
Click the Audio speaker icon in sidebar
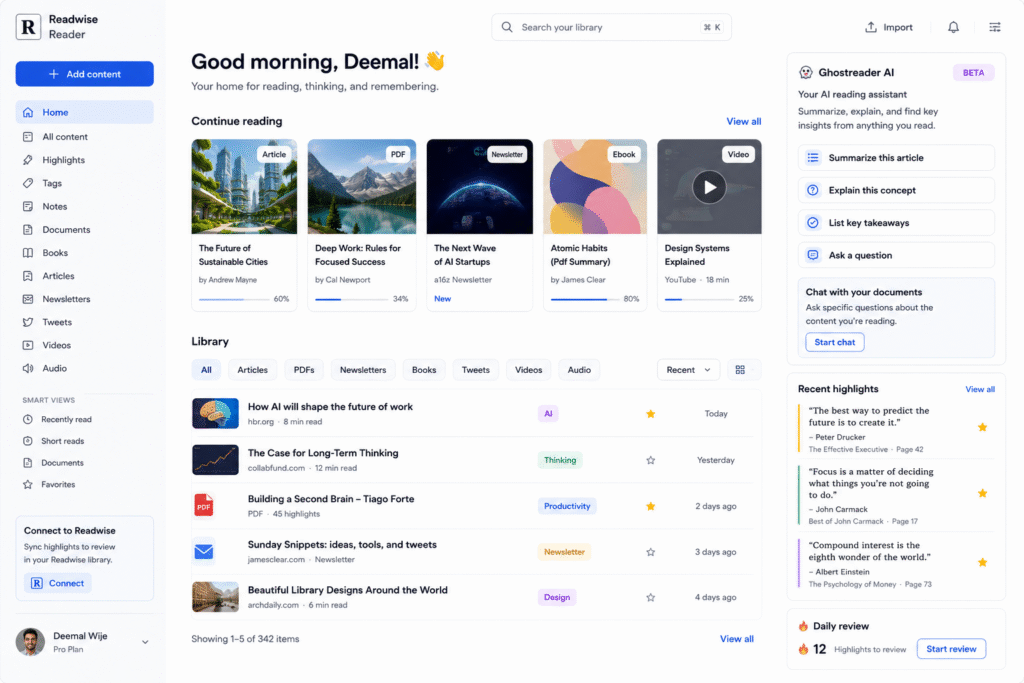coord(27,368)
